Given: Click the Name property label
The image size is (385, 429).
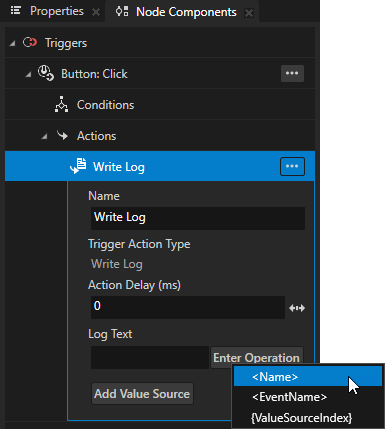Looking at the screenshot, I should pyautogui.click(x=104, y=196).
